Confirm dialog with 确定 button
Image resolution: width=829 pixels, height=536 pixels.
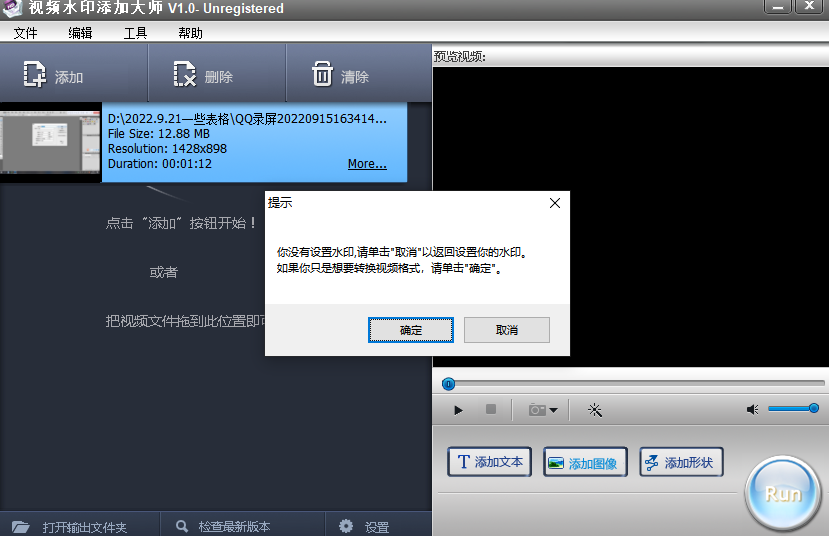(411, 330)
